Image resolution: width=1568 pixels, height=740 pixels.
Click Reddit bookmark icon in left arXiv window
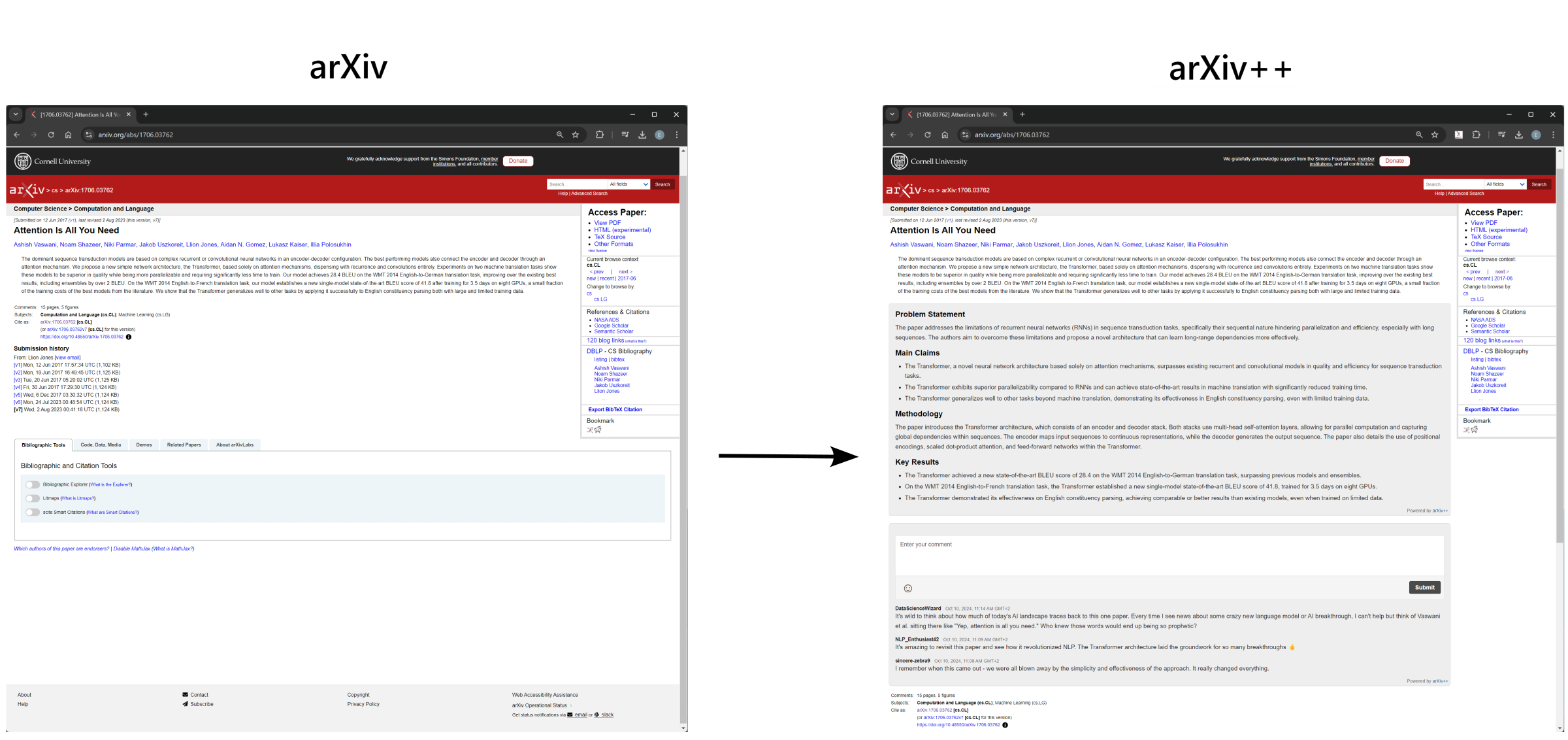point(598,430)
